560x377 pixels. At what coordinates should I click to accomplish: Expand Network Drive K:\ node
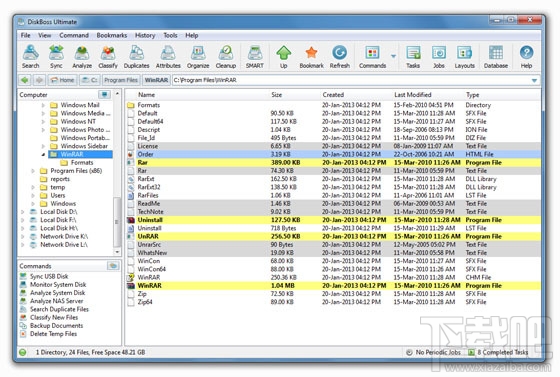(x=22, y=236)
